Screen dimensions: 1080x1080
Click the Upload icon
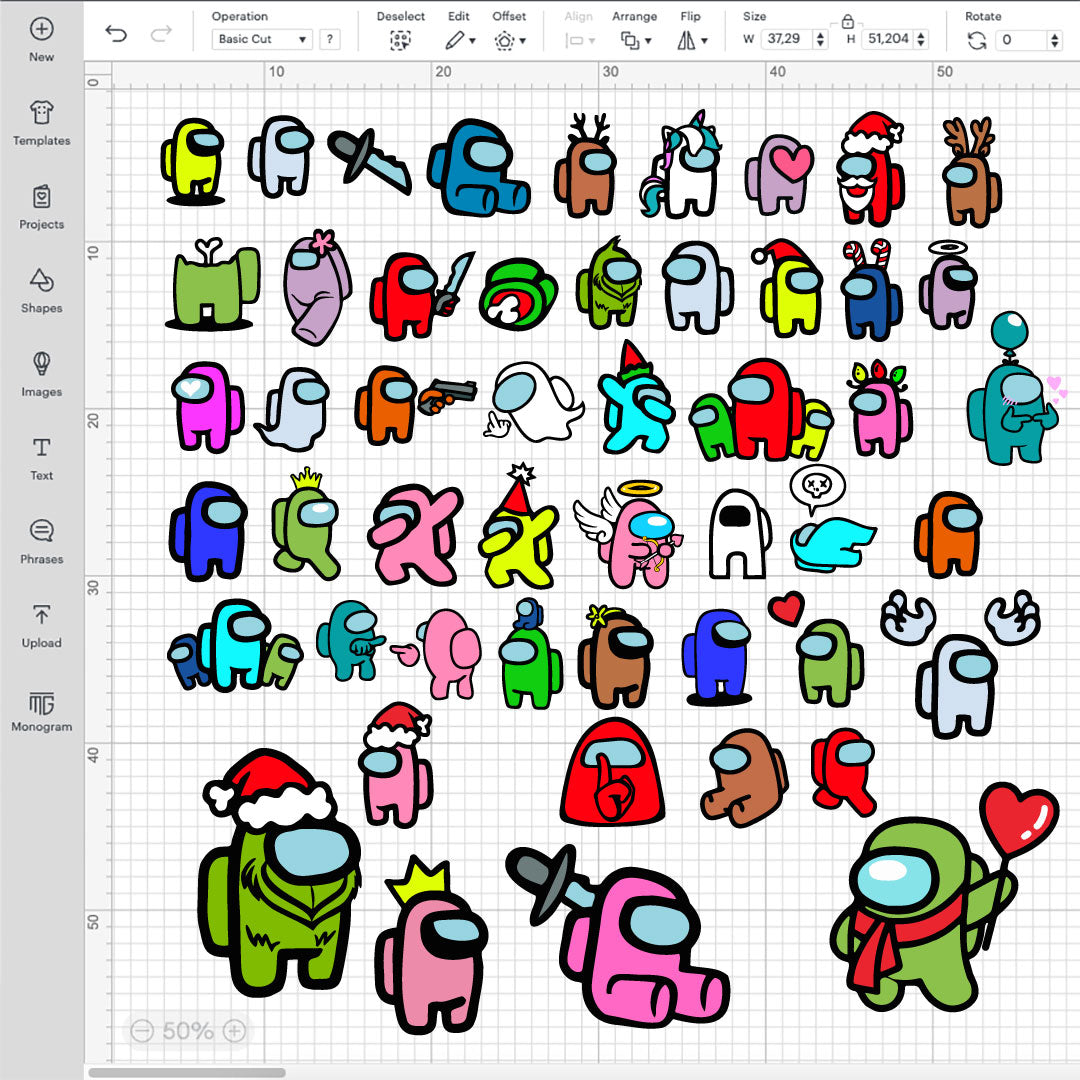pyautogui.click(x=41, y=615)
